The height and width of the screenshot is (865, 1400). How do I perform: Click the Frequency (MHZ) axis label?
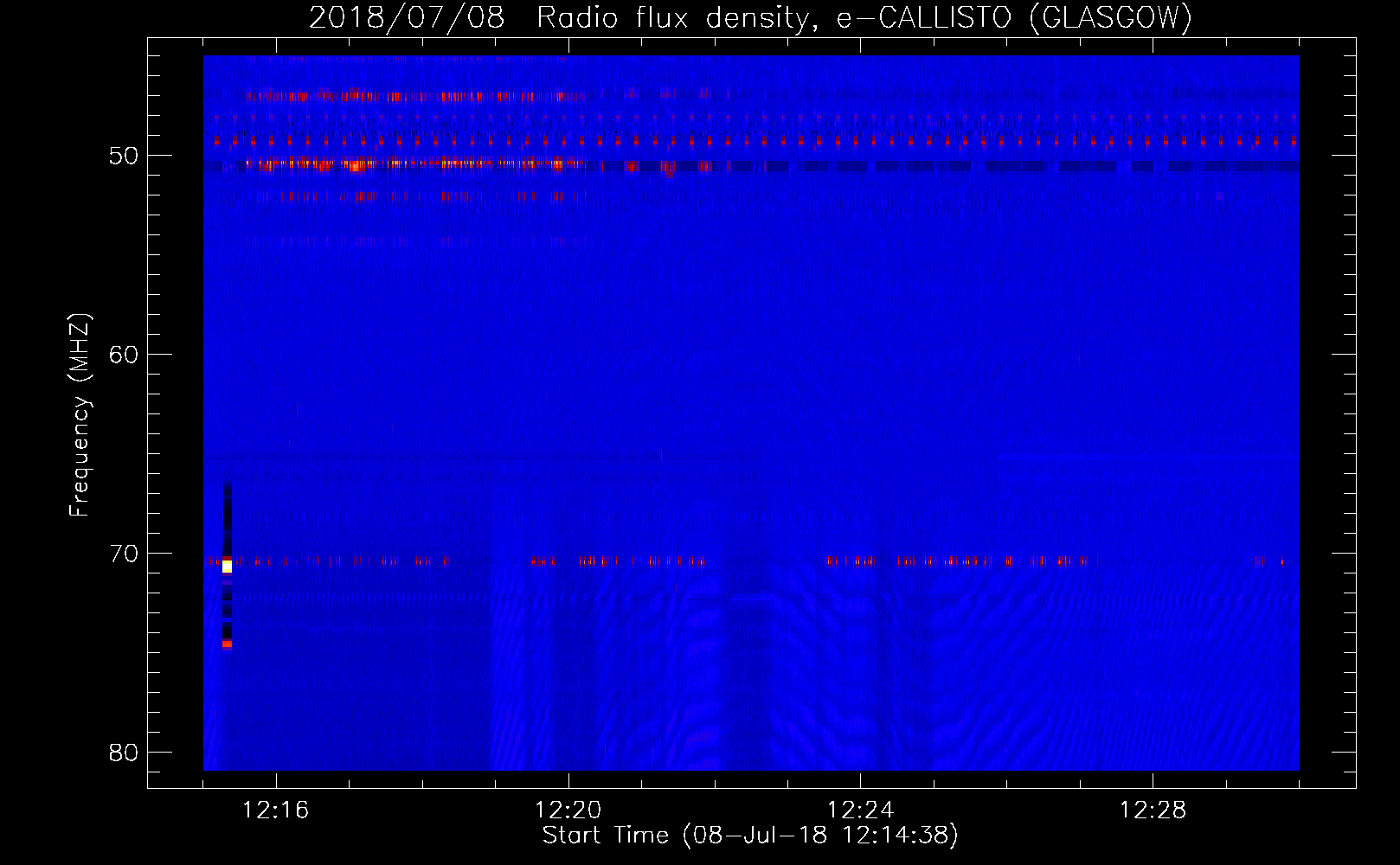click(x=80, y=415)
